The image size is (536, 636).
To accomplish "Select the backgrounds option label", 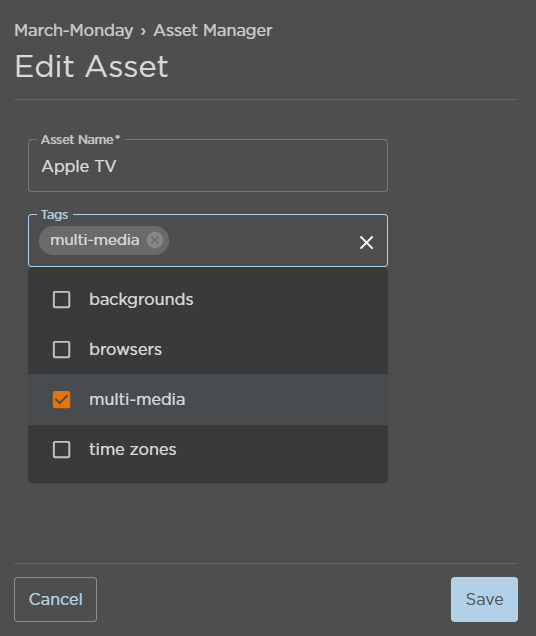I will pyautogui.click(x=141, y=300).
